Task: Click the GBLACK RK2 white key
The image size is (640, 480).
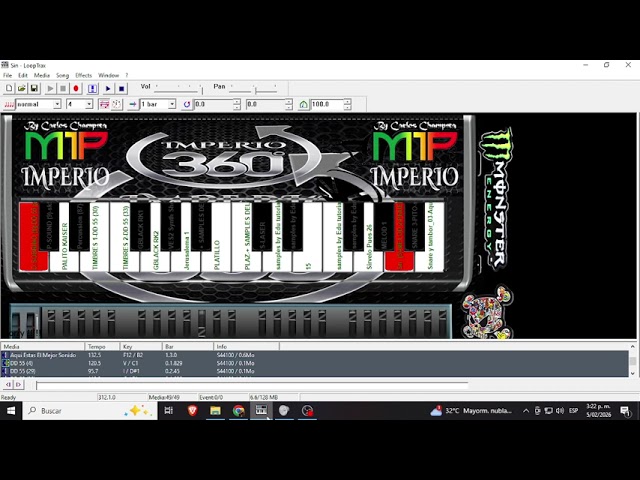Action: pyautogui.click(x=156, y=261)
